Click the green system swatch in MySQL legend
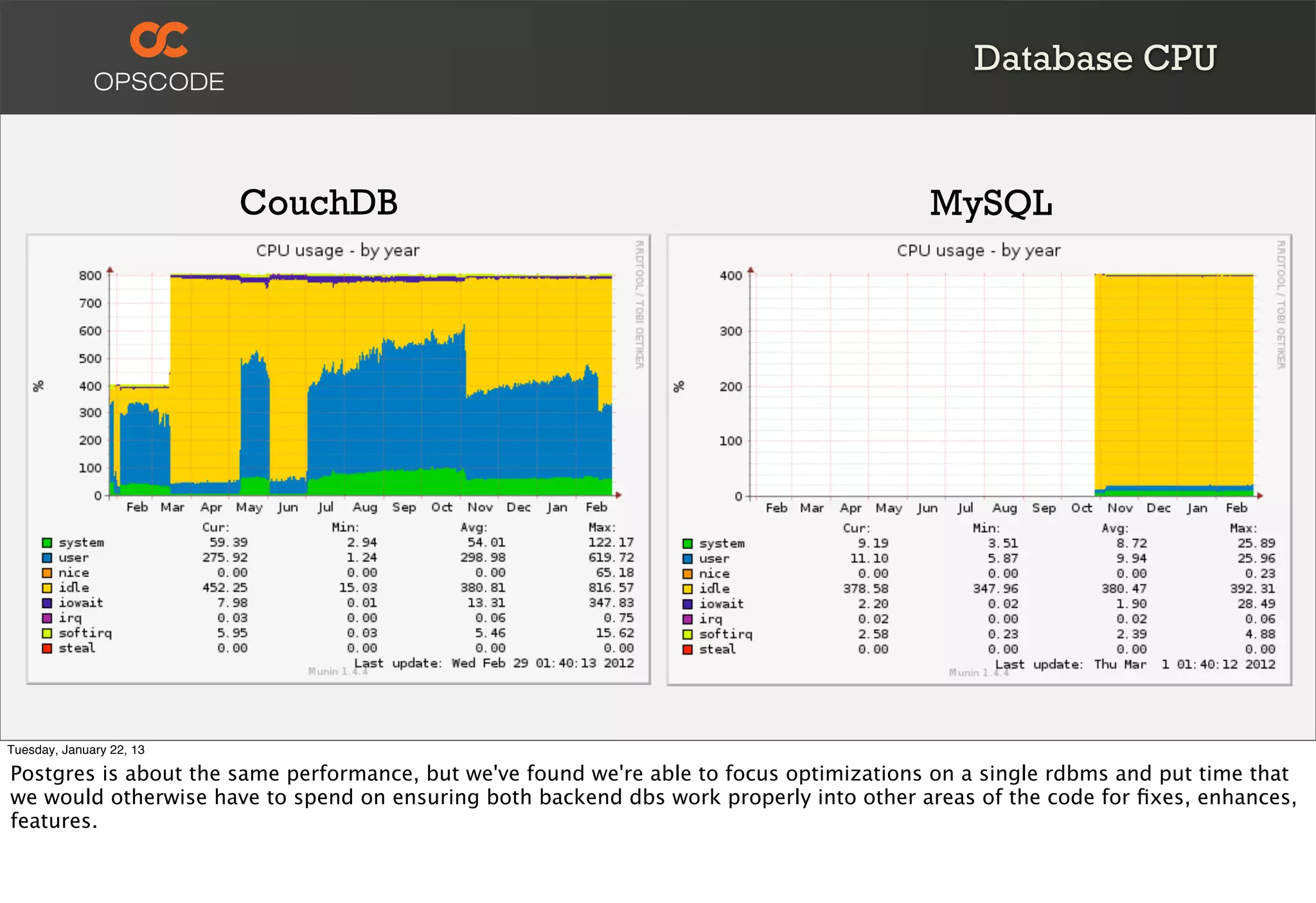This screenshot has width=1316, height=903. [688, 544]
